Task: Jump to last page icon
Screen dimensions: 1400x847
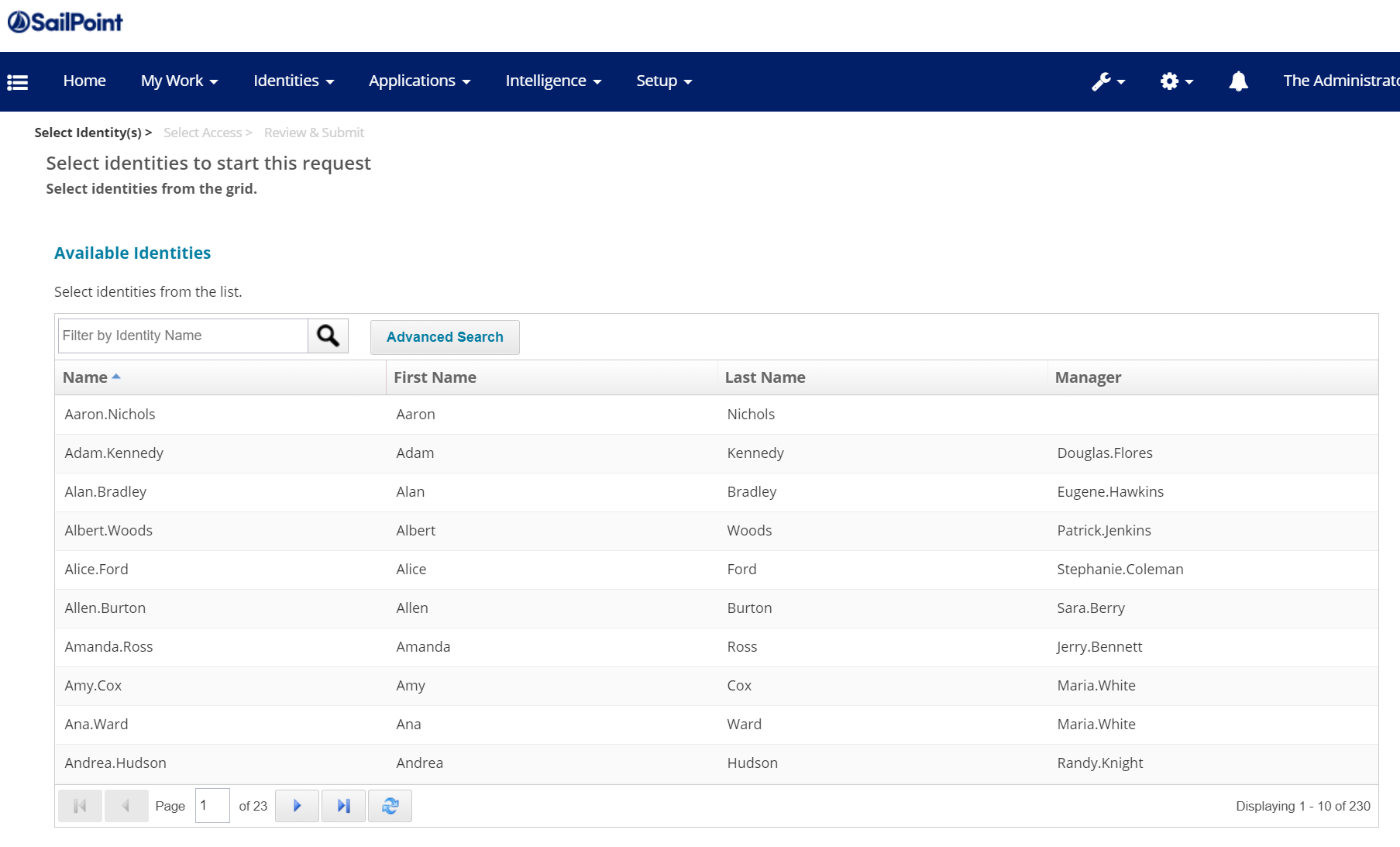Action: pyautogui.click(x=343, y=806)
